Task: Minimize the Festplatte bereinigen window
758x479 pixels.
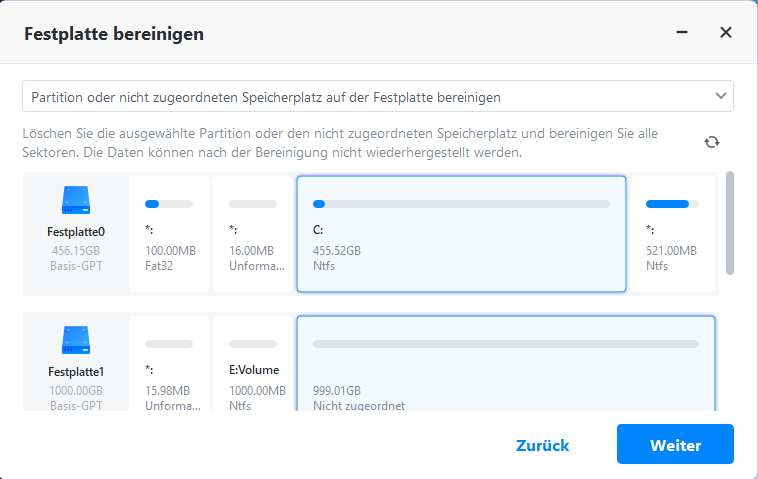Action: [682, 33]
